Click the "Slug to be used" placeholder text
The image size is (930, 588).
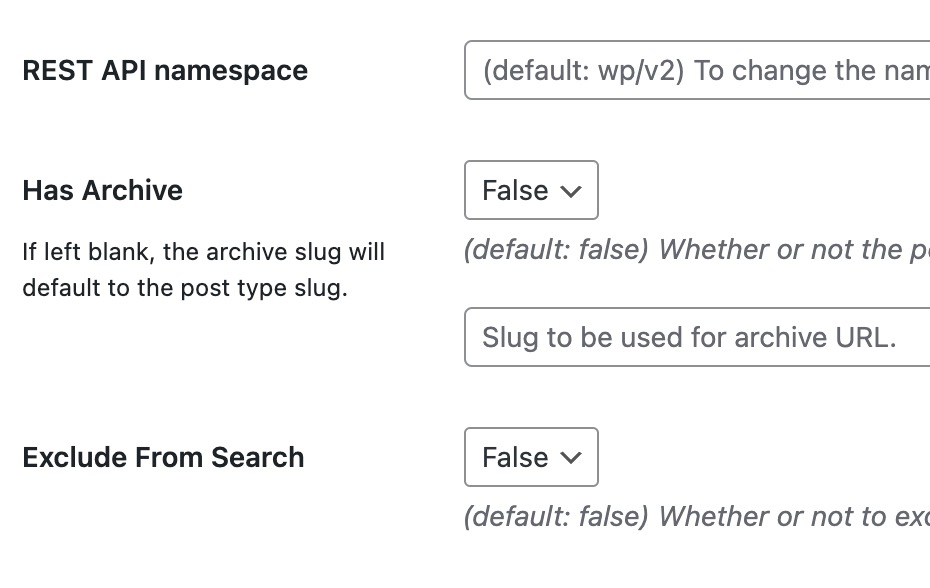pyautogui.click(x=580, y=337)
